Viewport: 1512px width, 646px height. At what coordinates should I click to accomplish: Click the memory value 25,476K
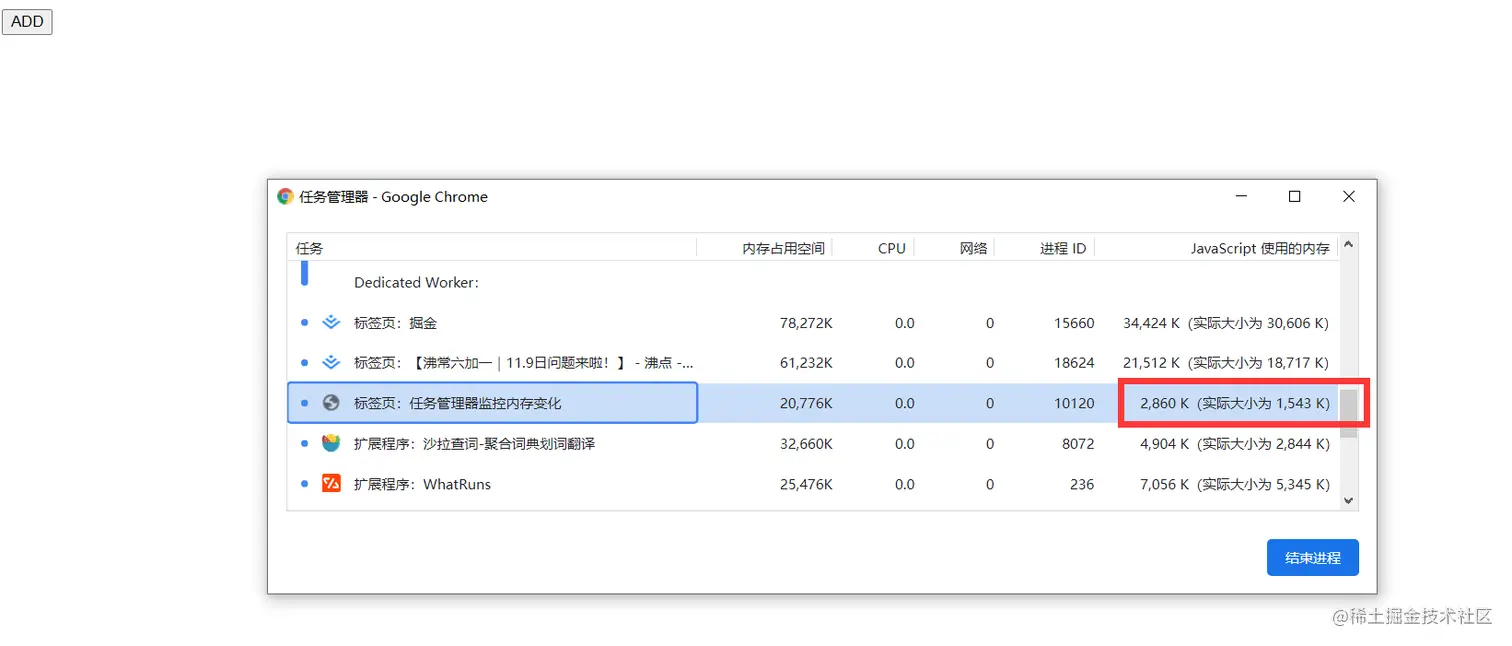pos(806,484)
